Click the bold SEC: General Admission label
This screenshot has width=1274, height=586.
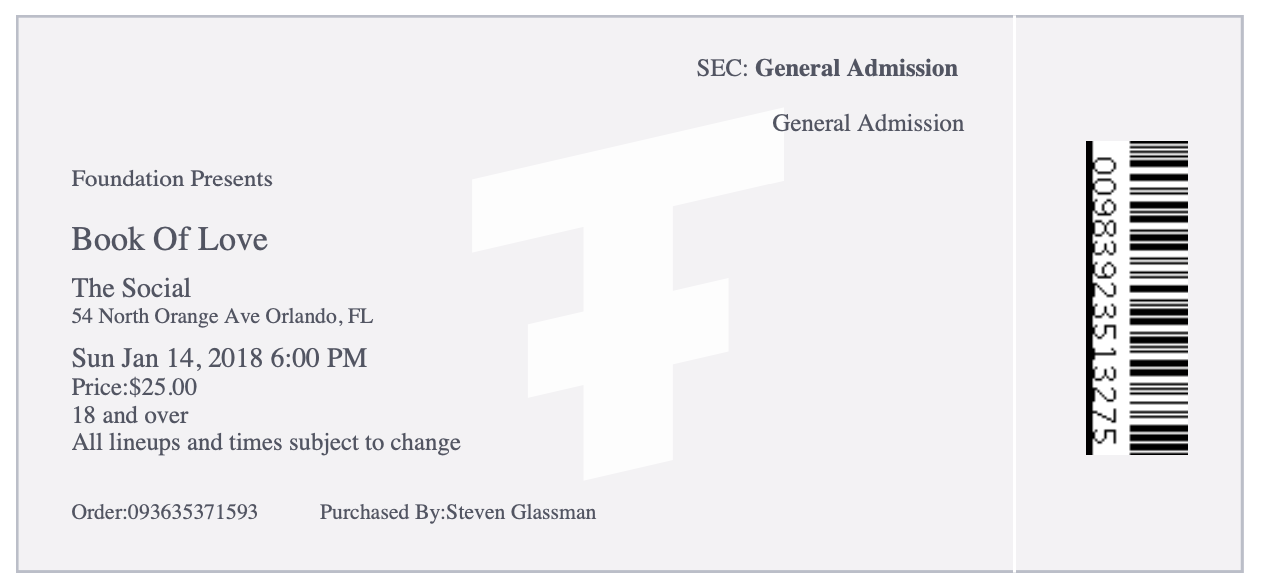(x=827, y=68)
